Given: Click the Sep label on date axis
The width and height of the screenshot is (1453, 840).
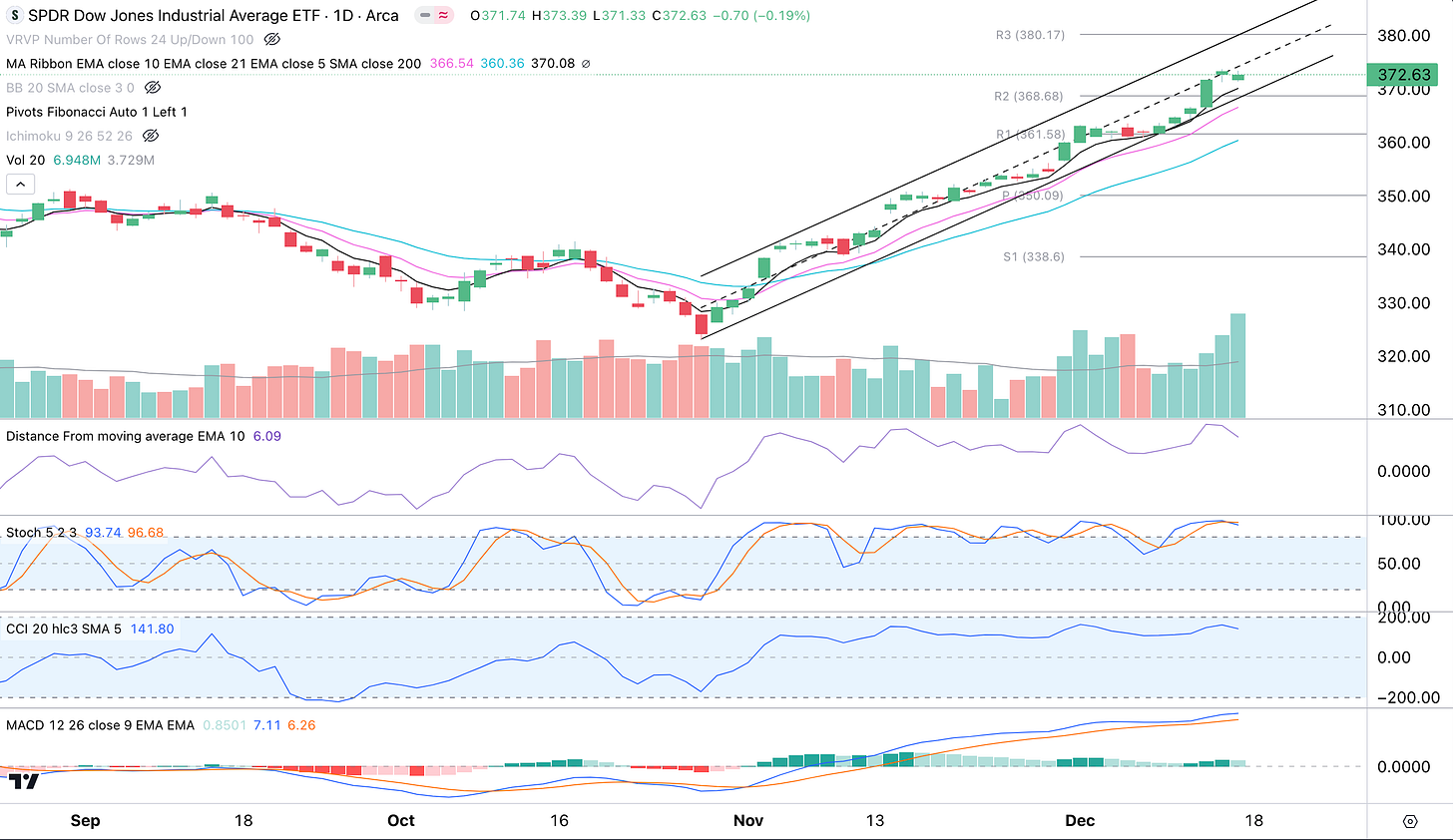Looking at the screenshot, I should tap(85, 821).
